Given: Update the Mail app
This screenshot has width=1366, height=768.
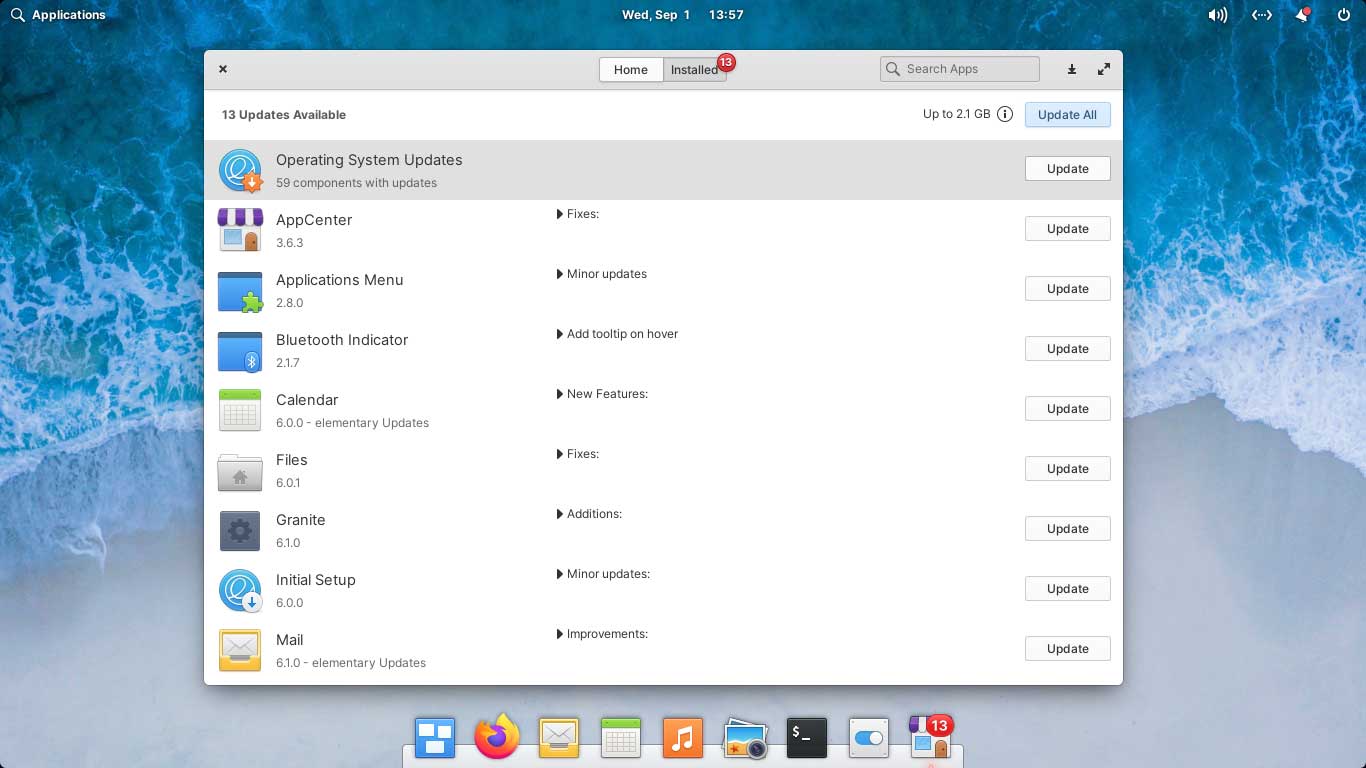Looking at the screenshot, I should pos(1067,649).
